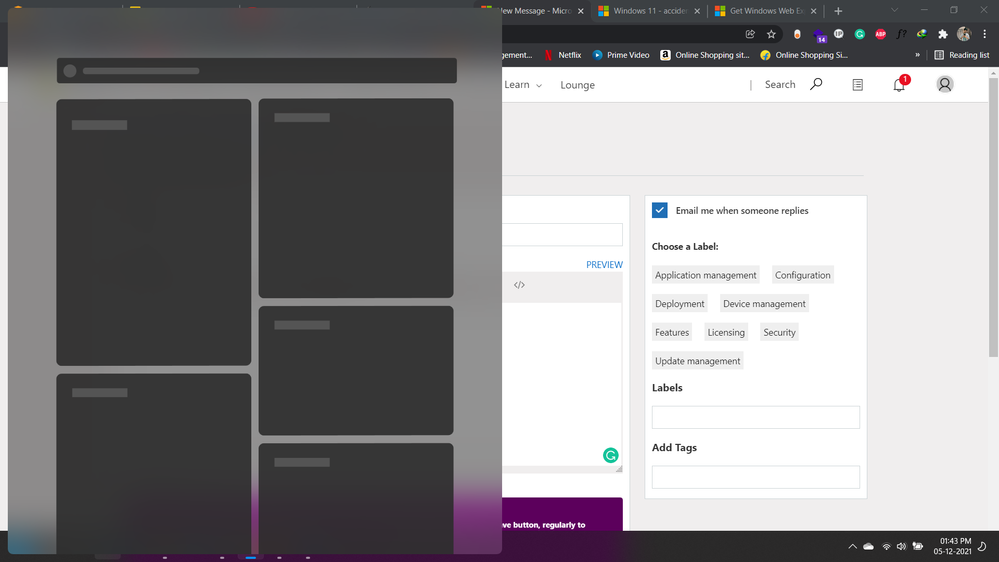Screen dimensions: 999x562
Task: Open the purple extension with 14 badge
Action: [x=819, y=34]
